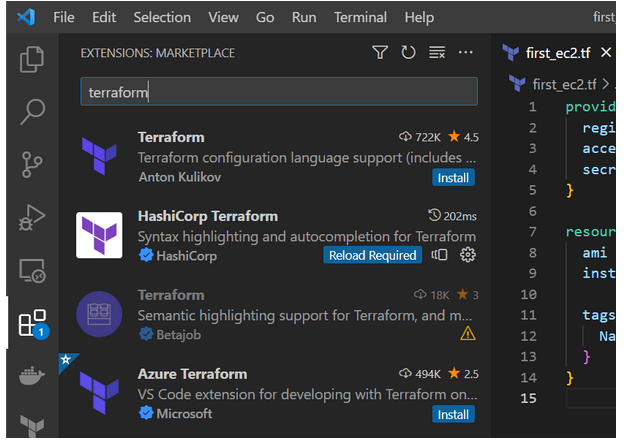Viewport: 626px width, 448px height.
Task: Click the 4.5 star rating
Action: pos(464,137)
